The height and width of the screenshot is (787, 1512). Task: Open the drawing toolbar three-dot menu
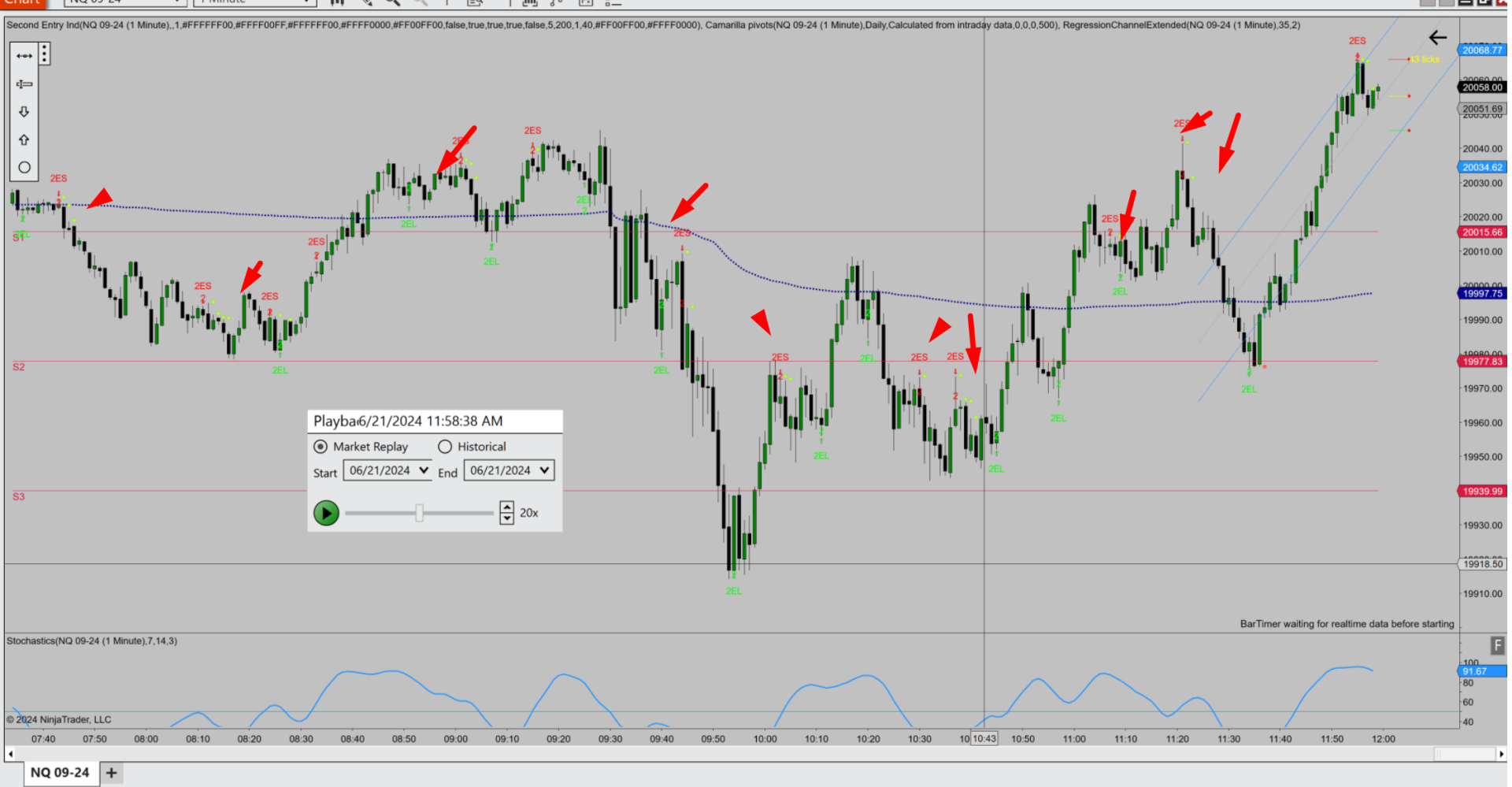pyautogui.click(x=44, y=54)
